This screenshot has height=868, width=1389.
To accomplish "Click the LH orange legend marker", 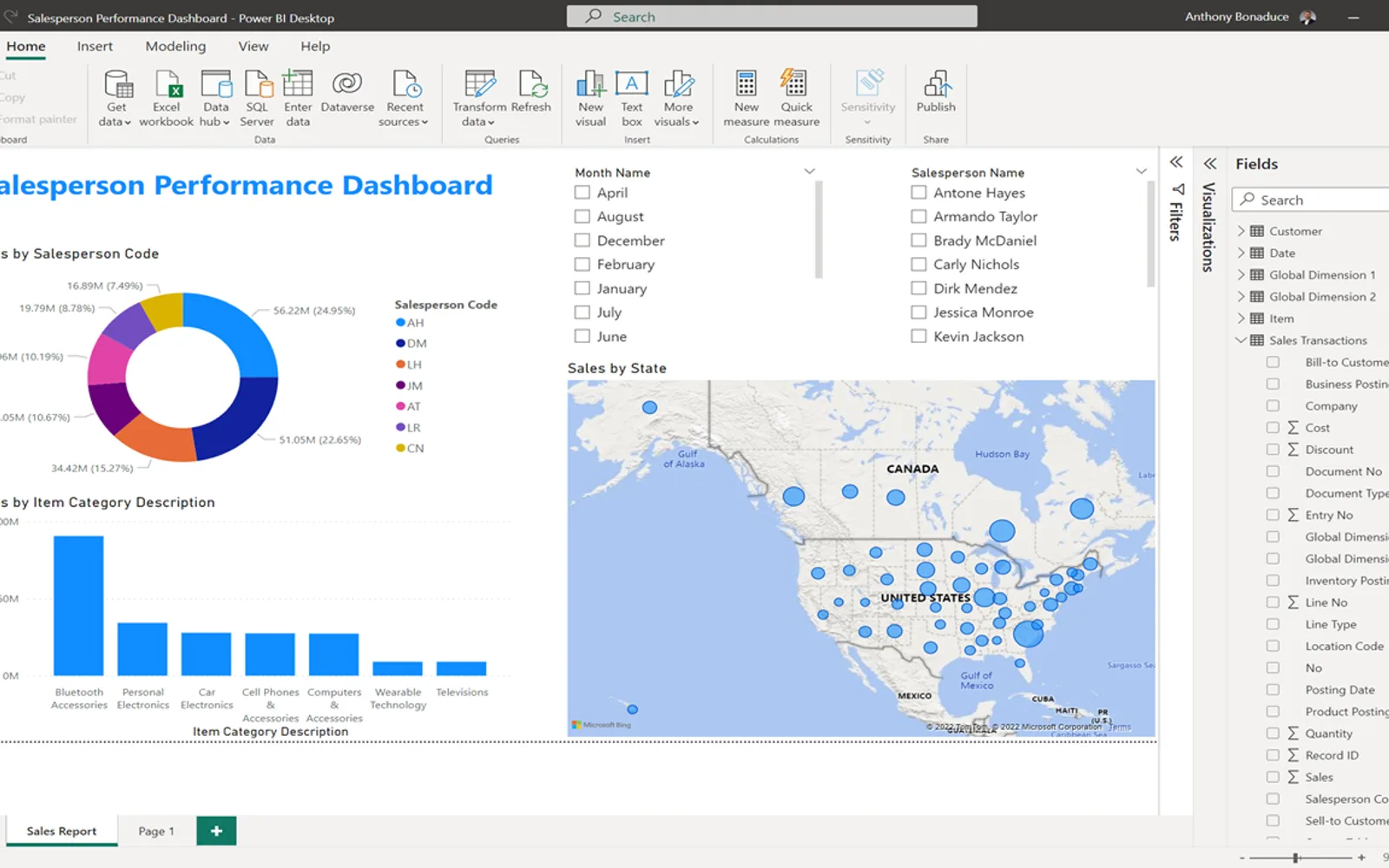I will (x=400, y=365).
